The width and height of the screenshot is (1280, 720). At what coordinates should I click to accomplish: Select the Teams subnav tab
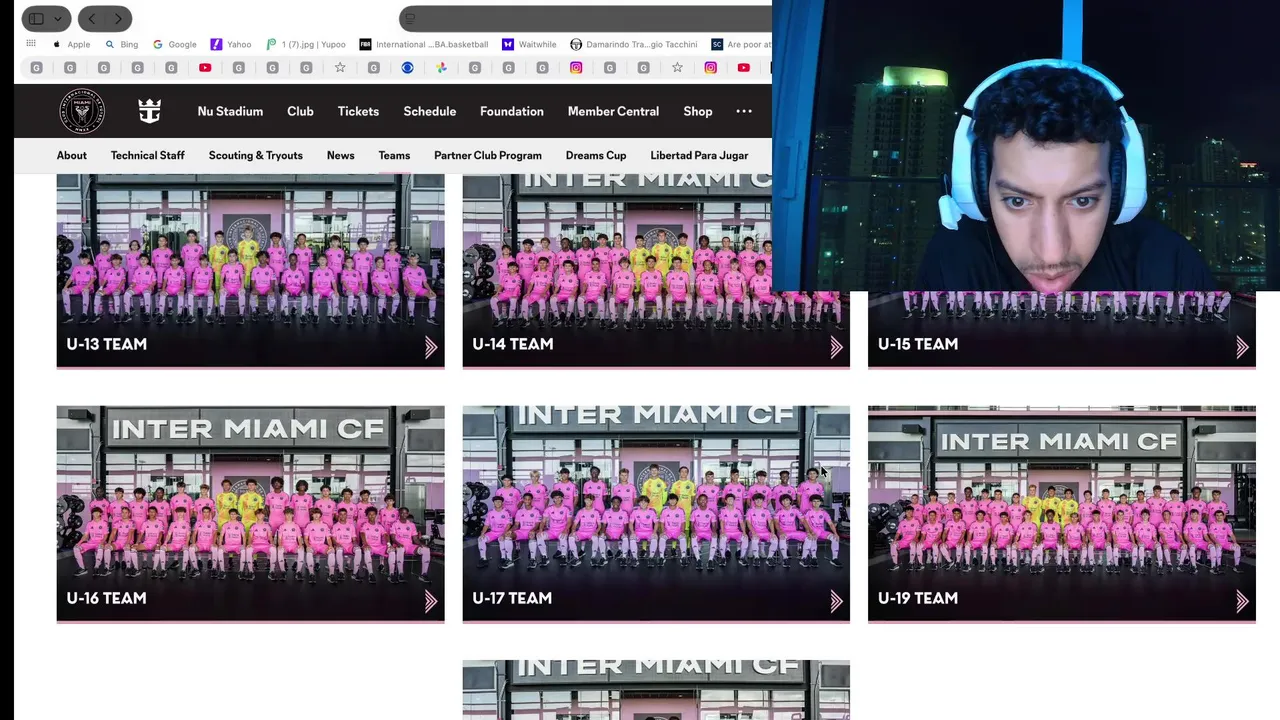pos(394,155)
